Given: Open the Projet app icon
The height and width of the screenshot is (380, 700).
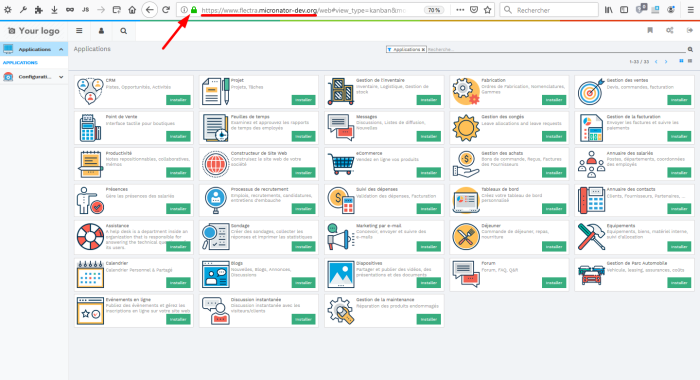Looking at the screenshot, I should (x=216, y=91).
